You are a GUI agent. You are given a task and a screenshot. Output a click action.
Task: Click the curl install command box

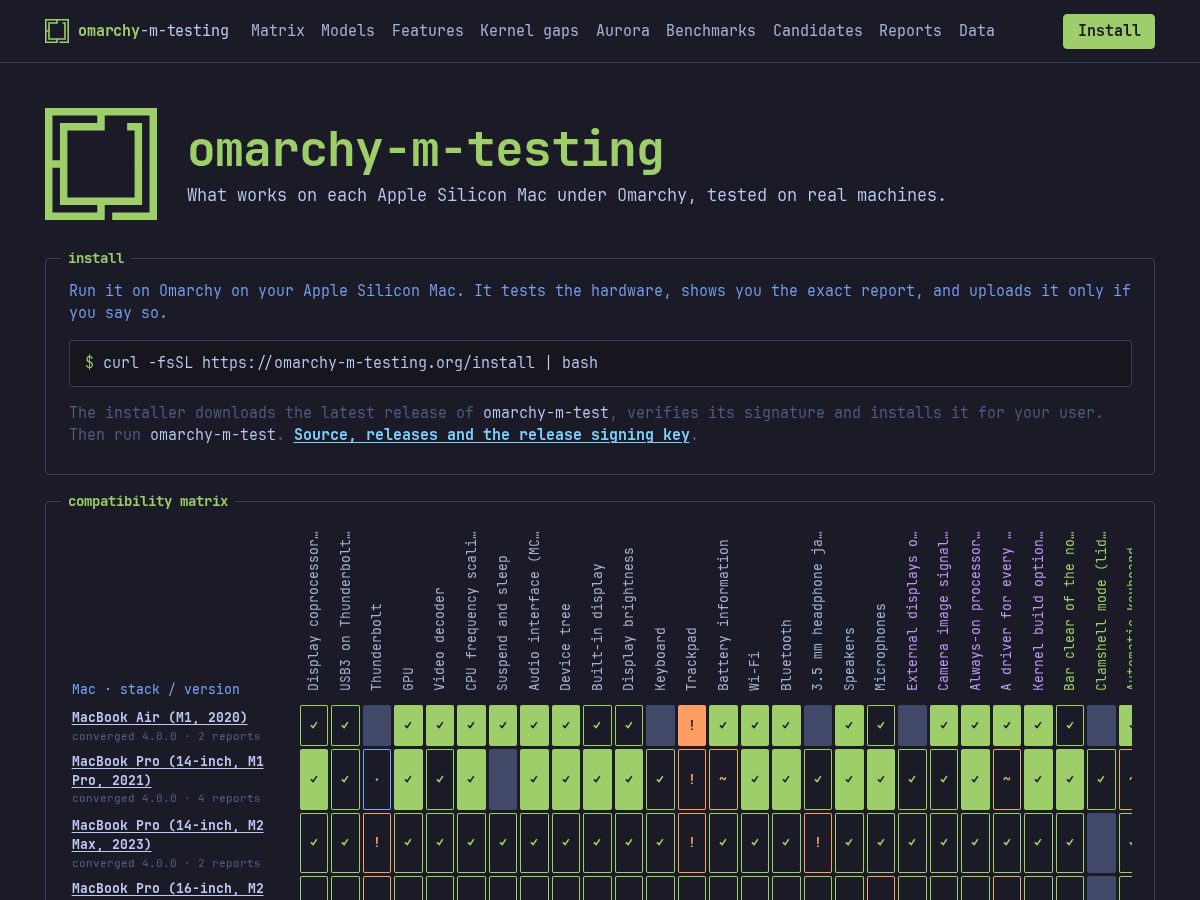[600, 363]
